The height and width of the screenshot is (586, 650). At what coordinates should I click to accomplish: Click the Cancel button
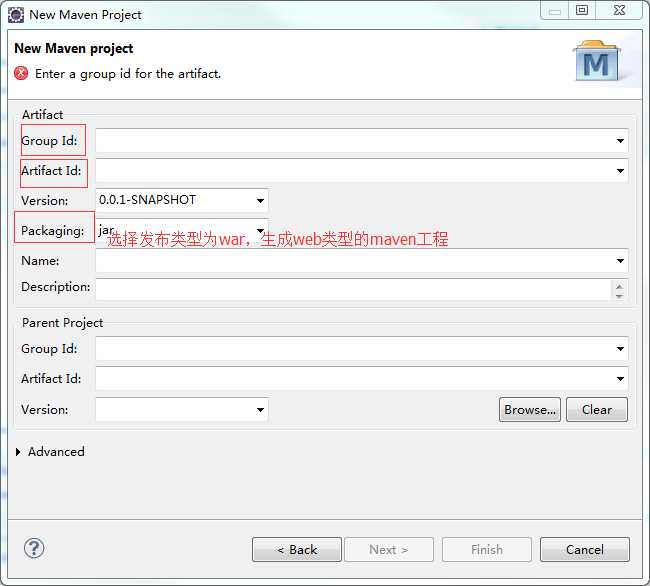(585, 550)
